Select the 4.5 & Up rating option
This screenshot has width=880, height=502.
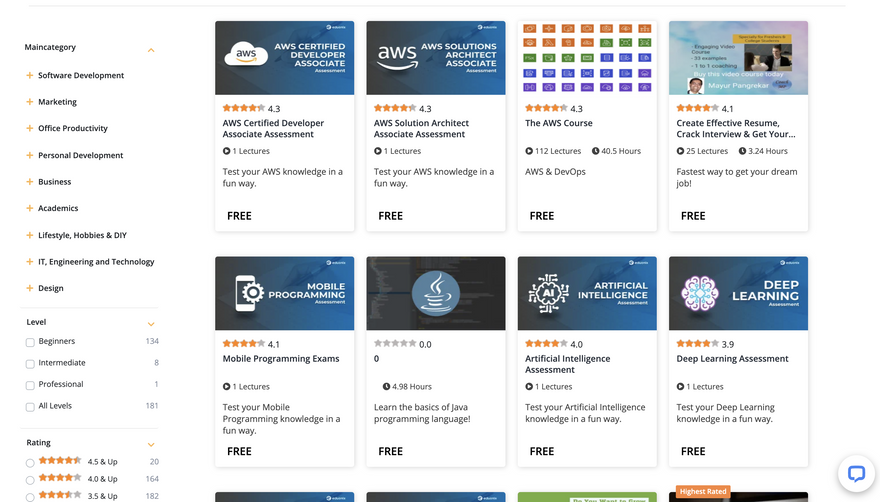tap(30, 463)
